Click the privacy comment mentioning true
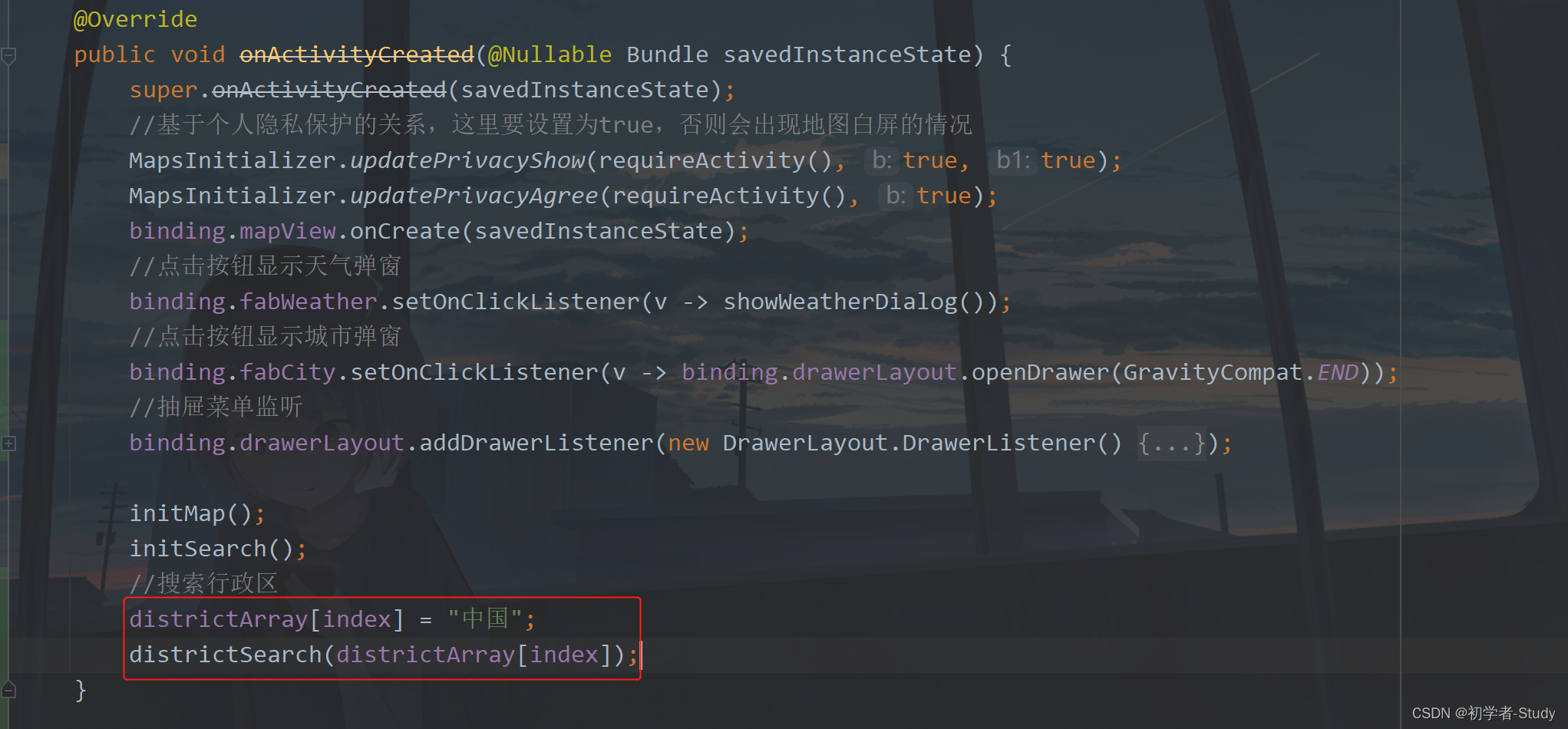Viewport: 1568px width, 729px height. pyautogui.click(x=550, y=124)
